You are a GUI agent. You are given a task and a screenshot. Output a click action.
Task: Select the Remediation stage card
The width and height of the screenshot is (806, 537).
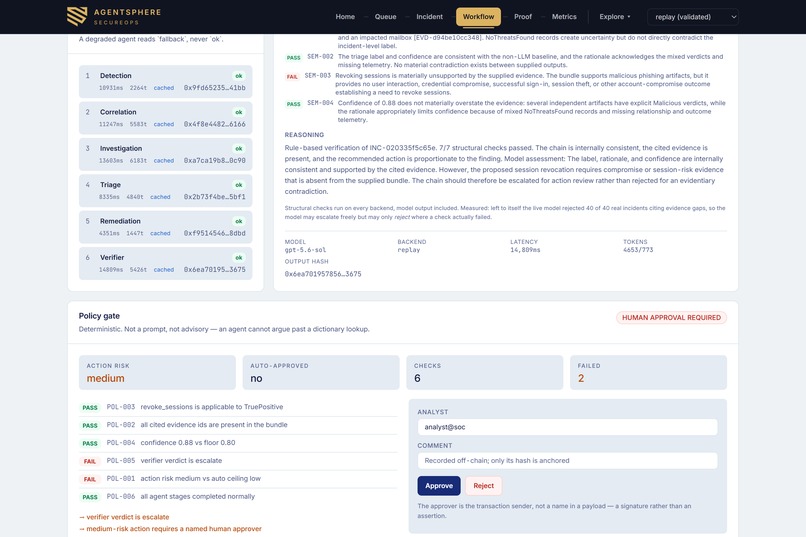[166, 227]
